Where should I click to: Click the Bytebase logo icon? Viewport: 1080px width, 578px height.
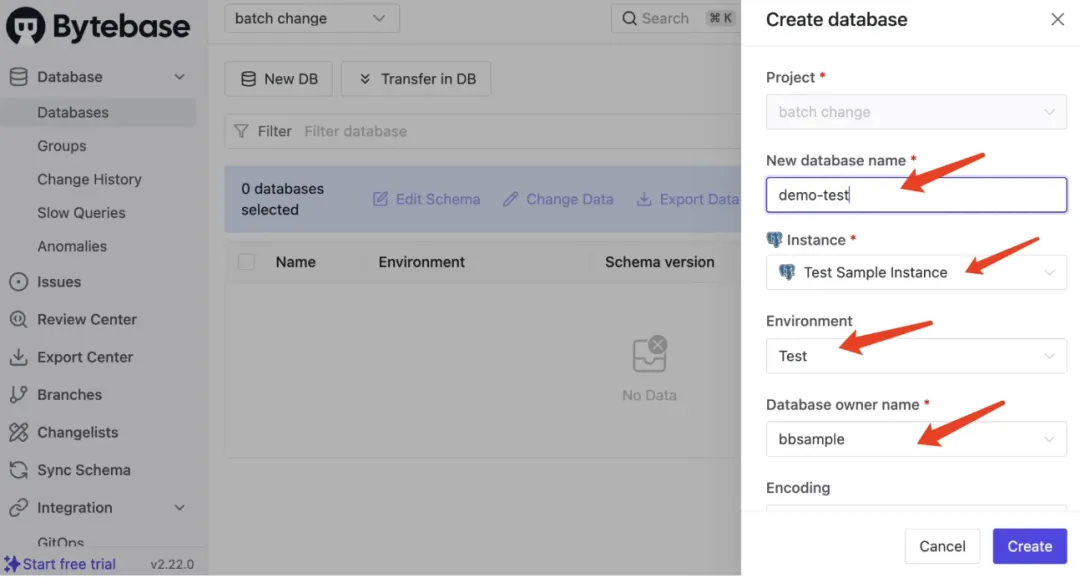[26, 27]
